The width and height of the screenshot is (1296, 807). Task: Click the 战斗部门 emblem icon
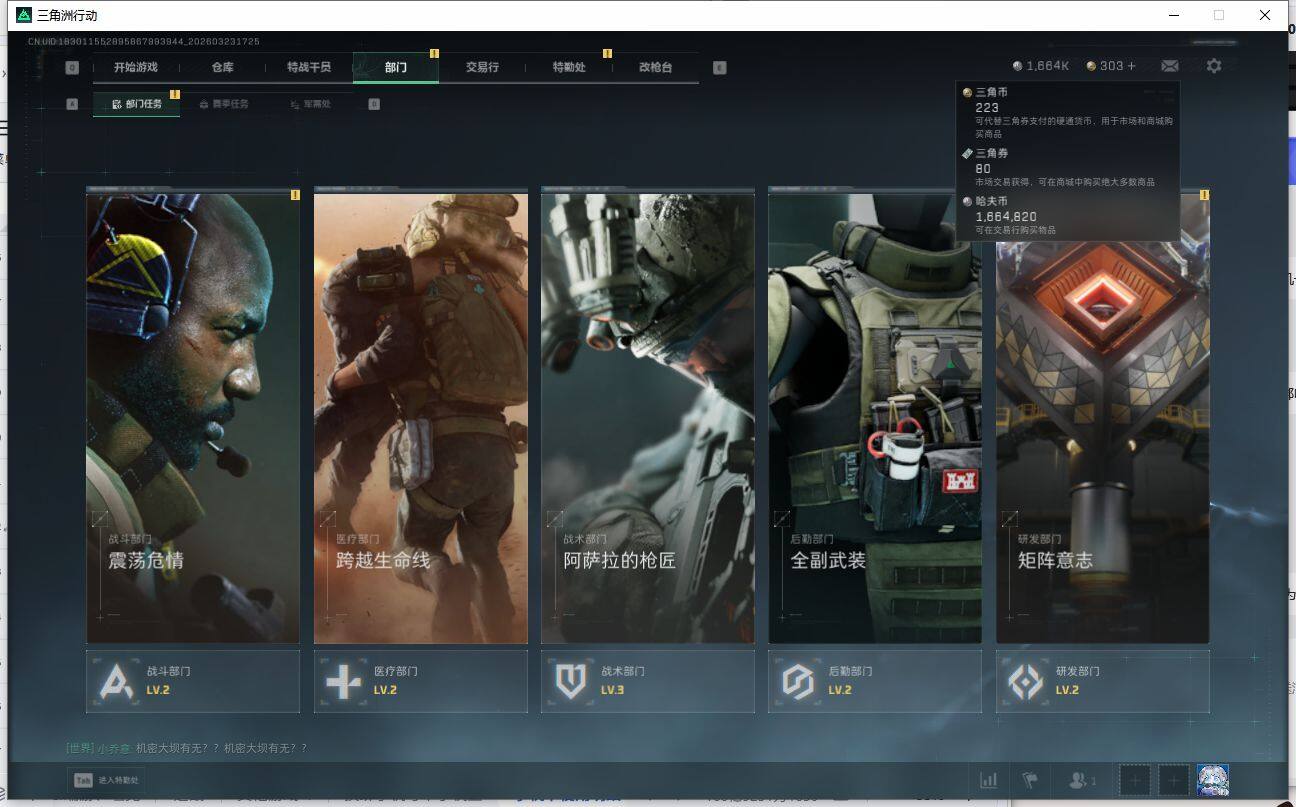click(117, 682)
